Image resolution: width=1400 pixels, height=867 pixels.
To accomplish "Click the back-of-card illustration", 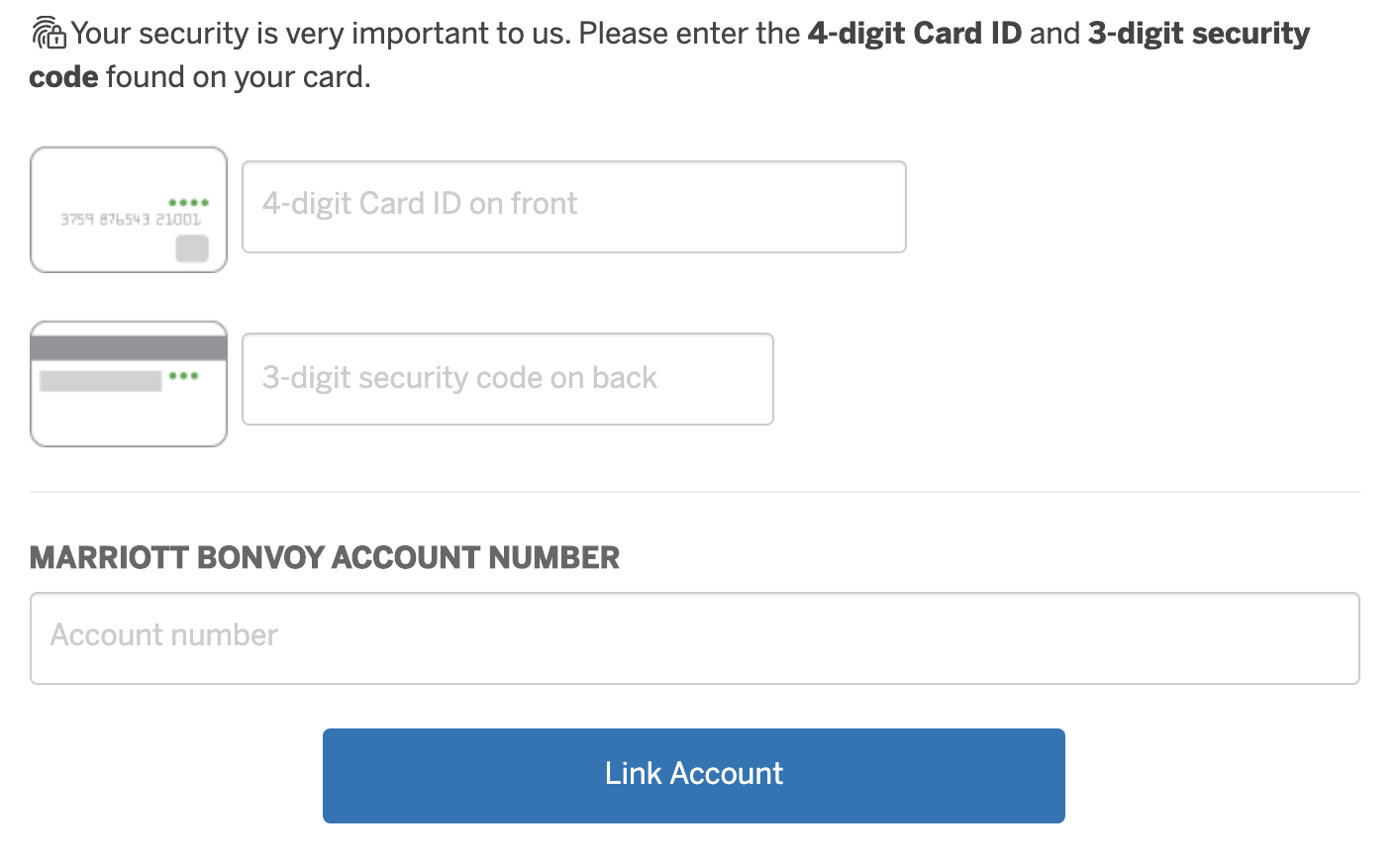I will 129,384.
